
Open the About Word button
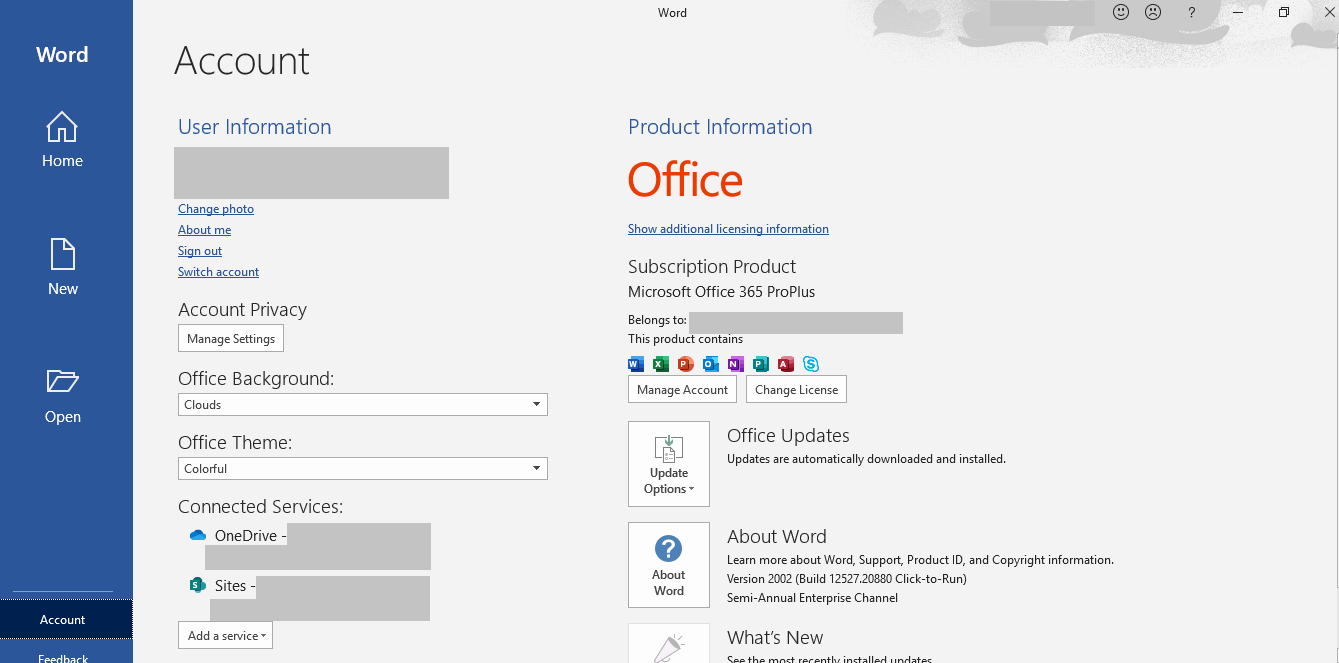click(669, 565)
